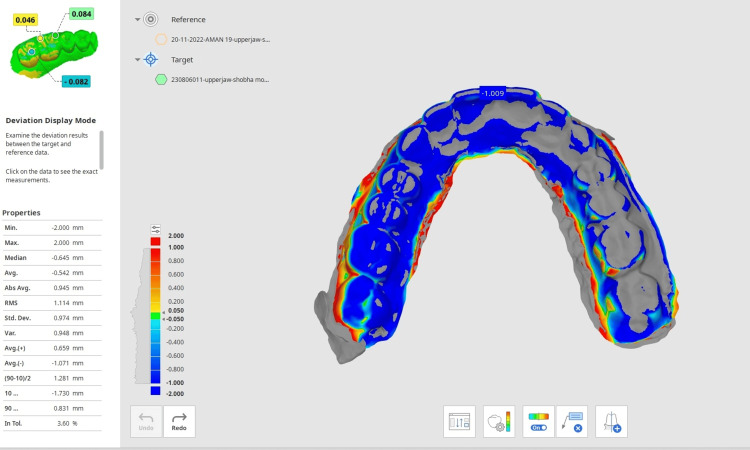The width and height of the screenshot is (750, 450).
Task: Click the Undo button
Action: point(146,421)
